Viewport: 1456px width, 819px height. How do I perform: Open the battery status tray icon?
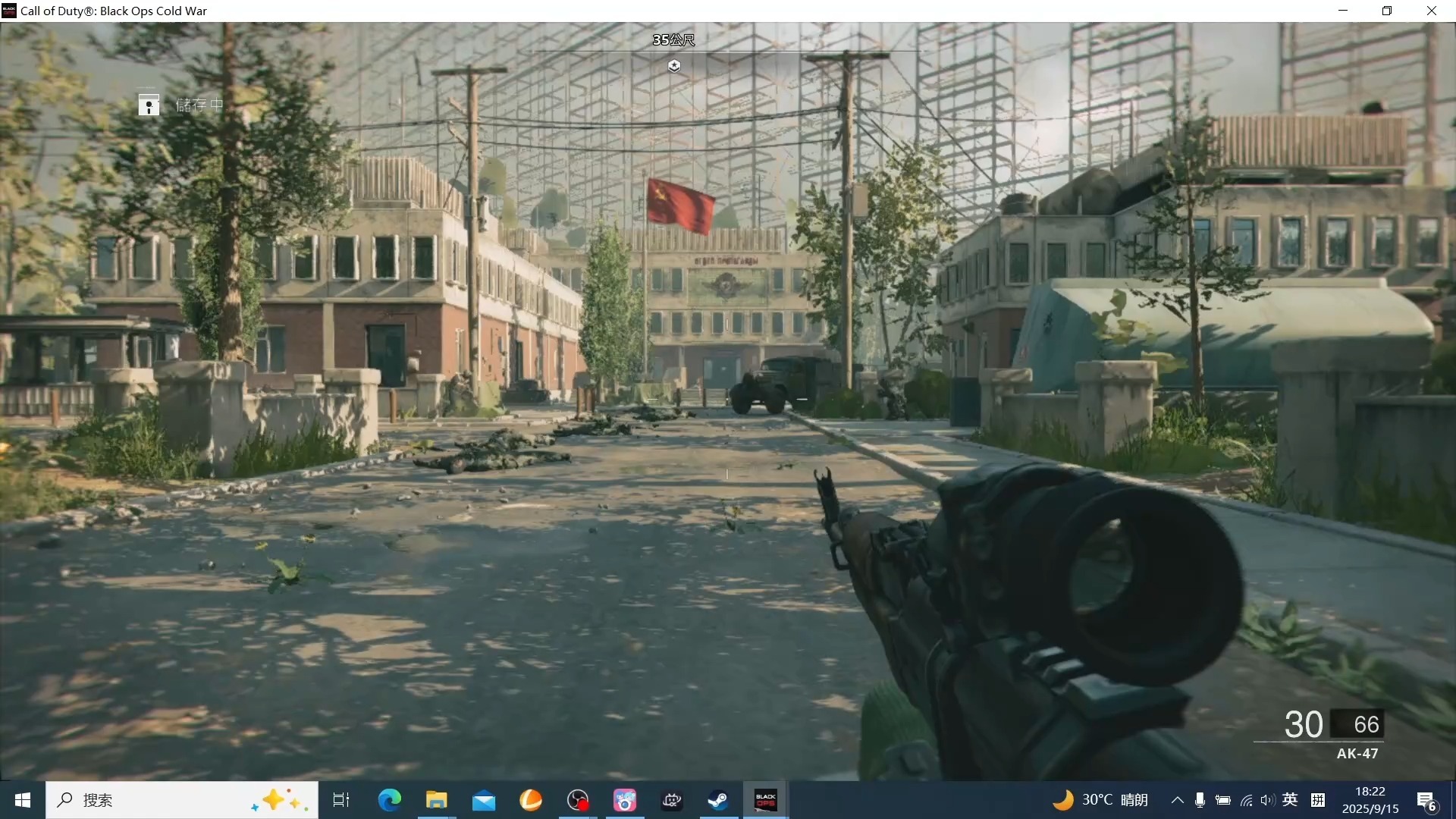[x=1222, y=800]
